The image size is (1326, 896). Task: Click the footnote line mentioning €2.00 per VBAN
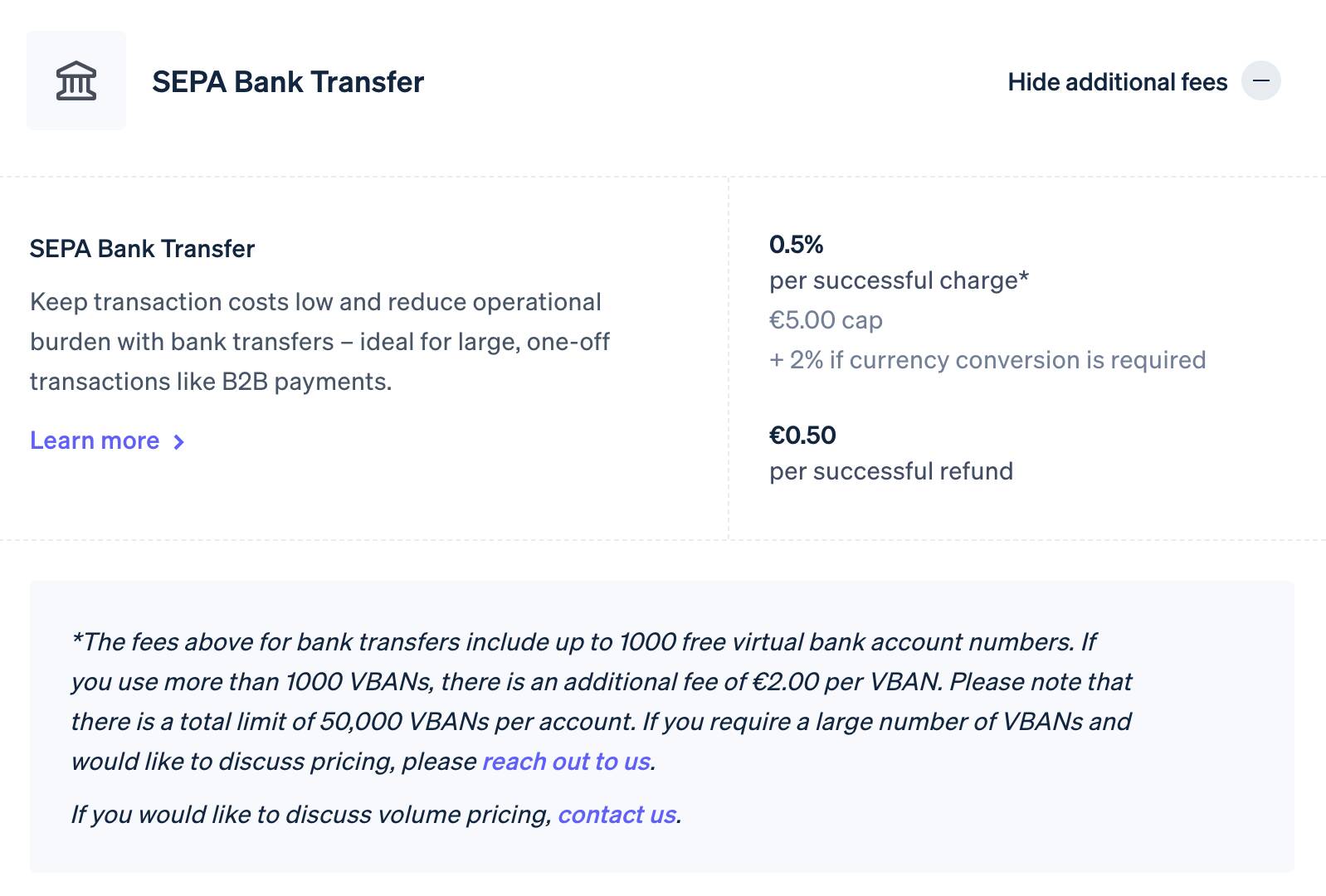(601, 682)
